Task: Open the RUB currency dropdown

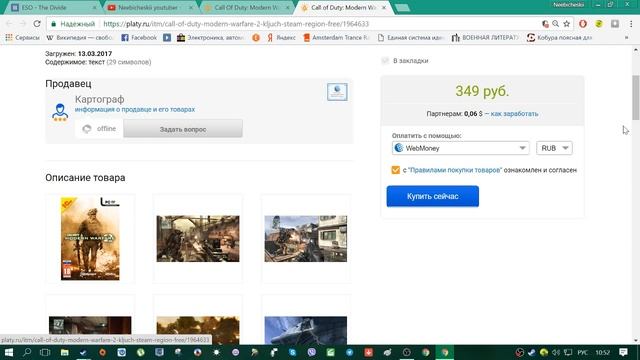Action: 554,148
